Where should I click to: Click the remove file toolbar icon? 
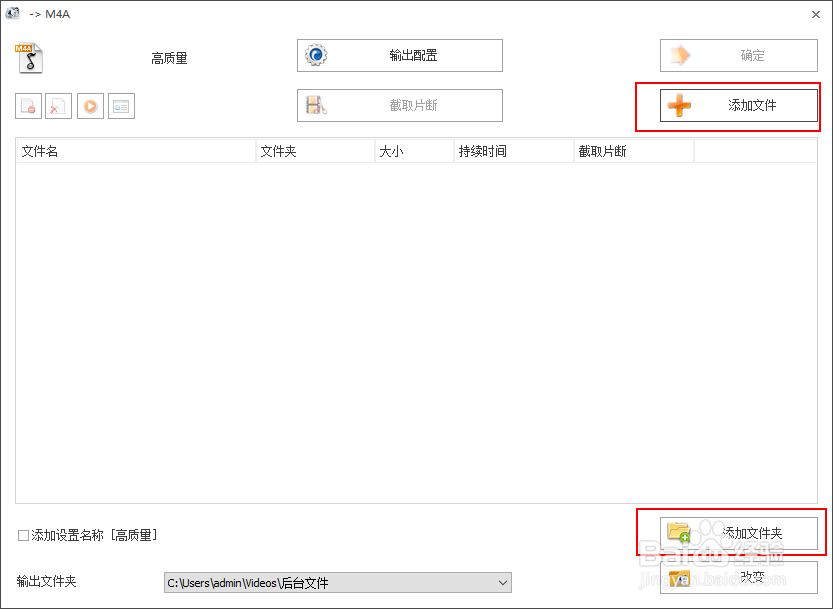28,106
